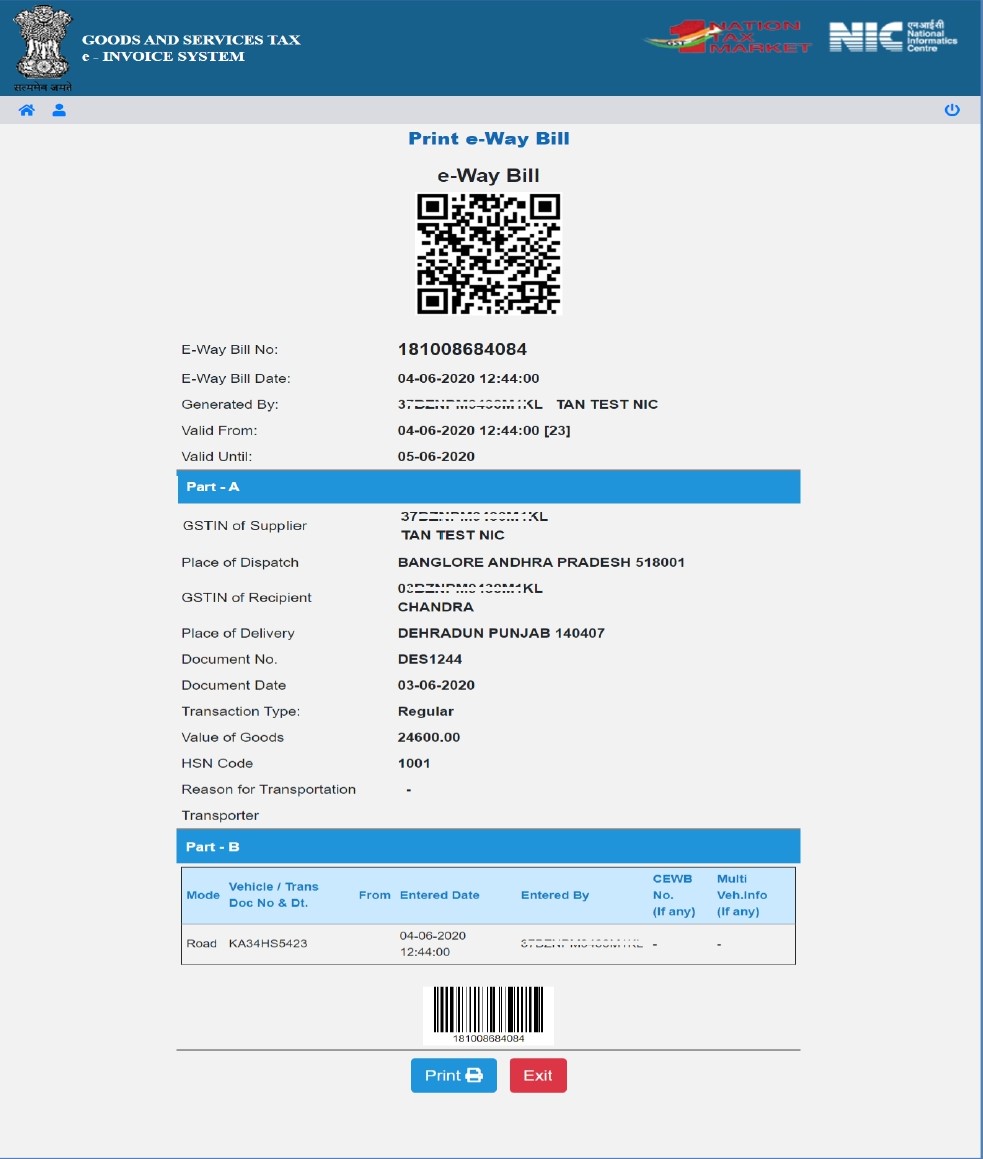983x1159 pixels.
Task: Click the Valid Until date 05-06-2020
Action: [x=436, y=457]
